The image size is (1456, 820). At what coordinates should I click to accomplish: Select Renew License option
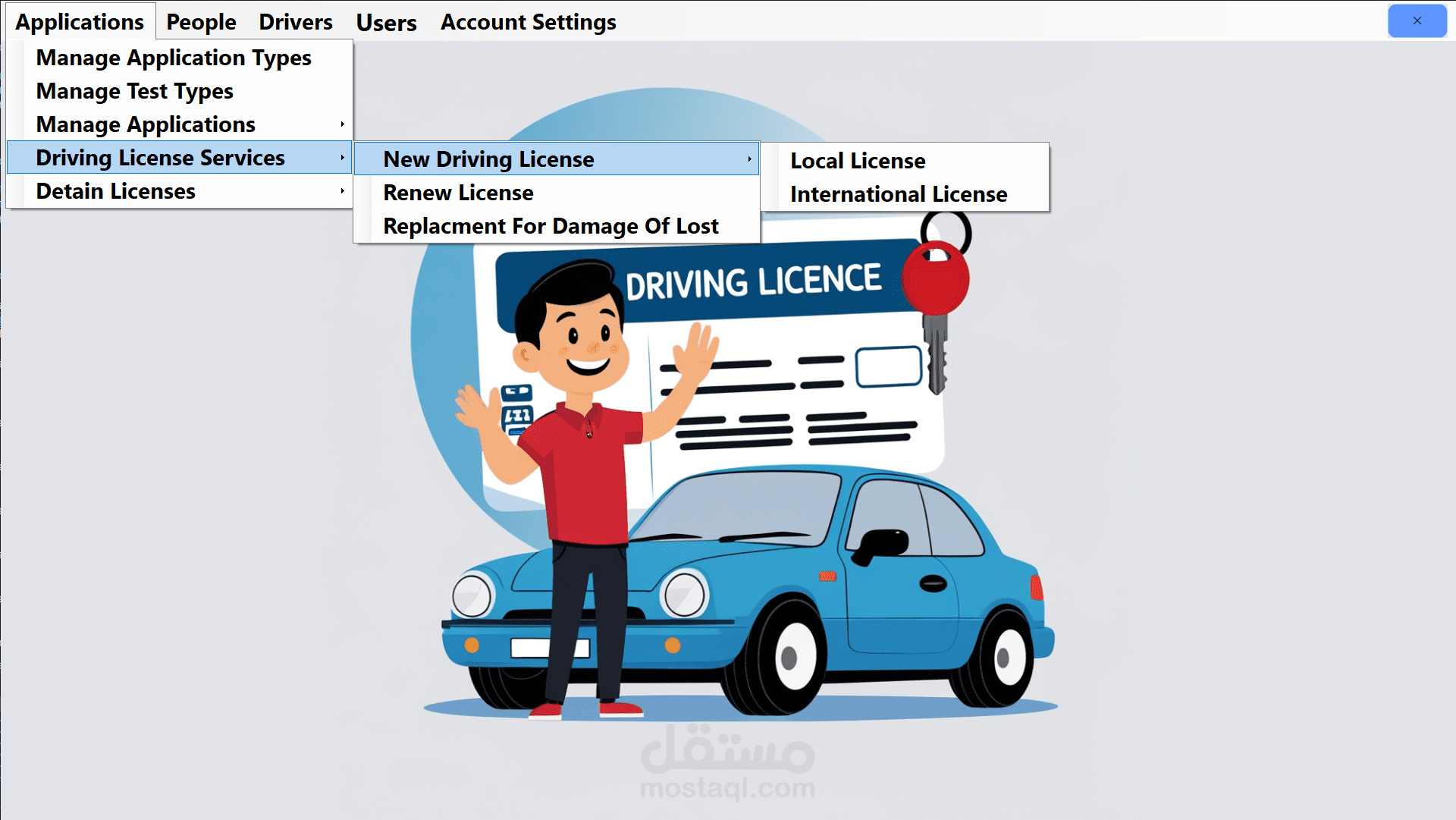pos(458,193)
